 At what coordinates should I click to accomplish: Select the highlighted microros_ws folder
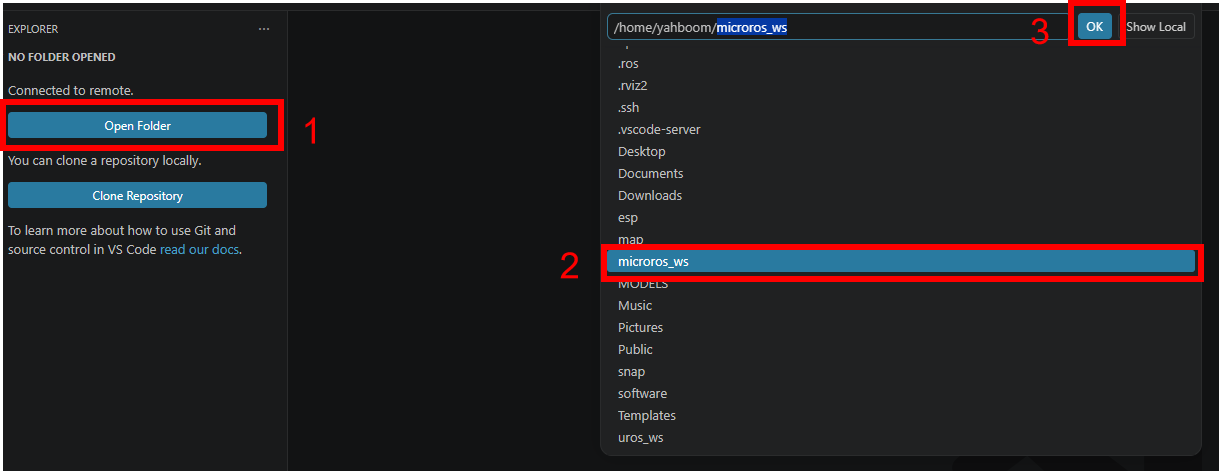point(901,261)
